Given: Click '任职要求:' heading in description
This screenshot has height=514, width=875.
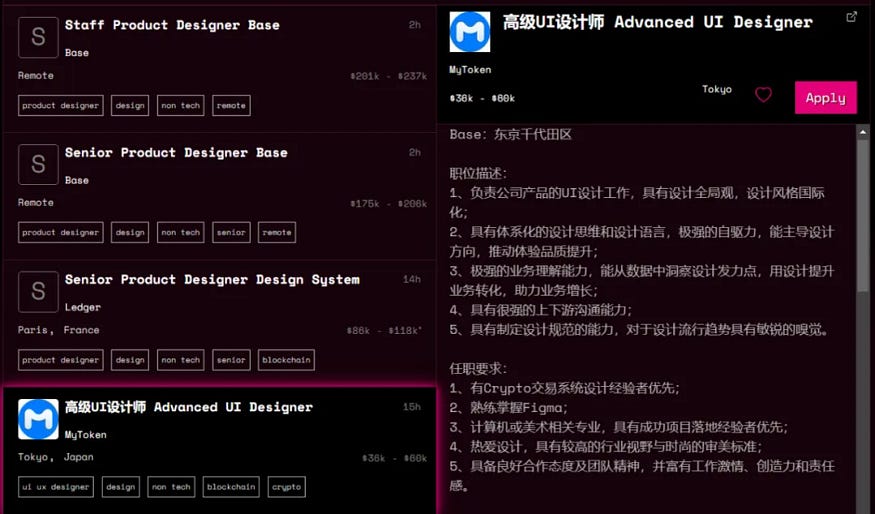Looking at the screenshot, I should pos(478,368).
